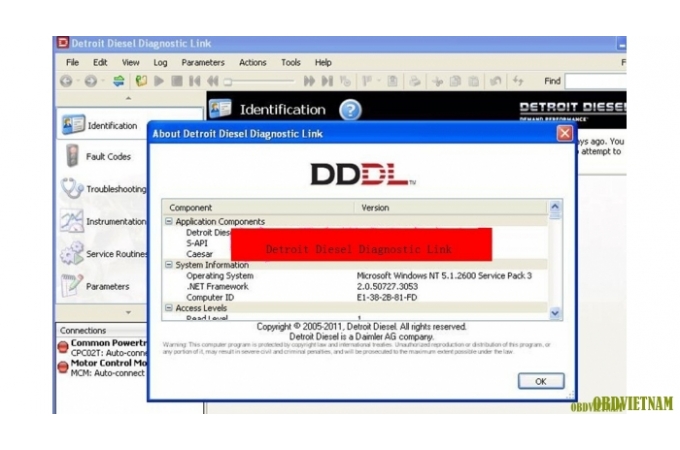The width and height of the screenshot is (680, 450).
Task: Click the blue help question mark icon
Action: click(x=350, y=110)
